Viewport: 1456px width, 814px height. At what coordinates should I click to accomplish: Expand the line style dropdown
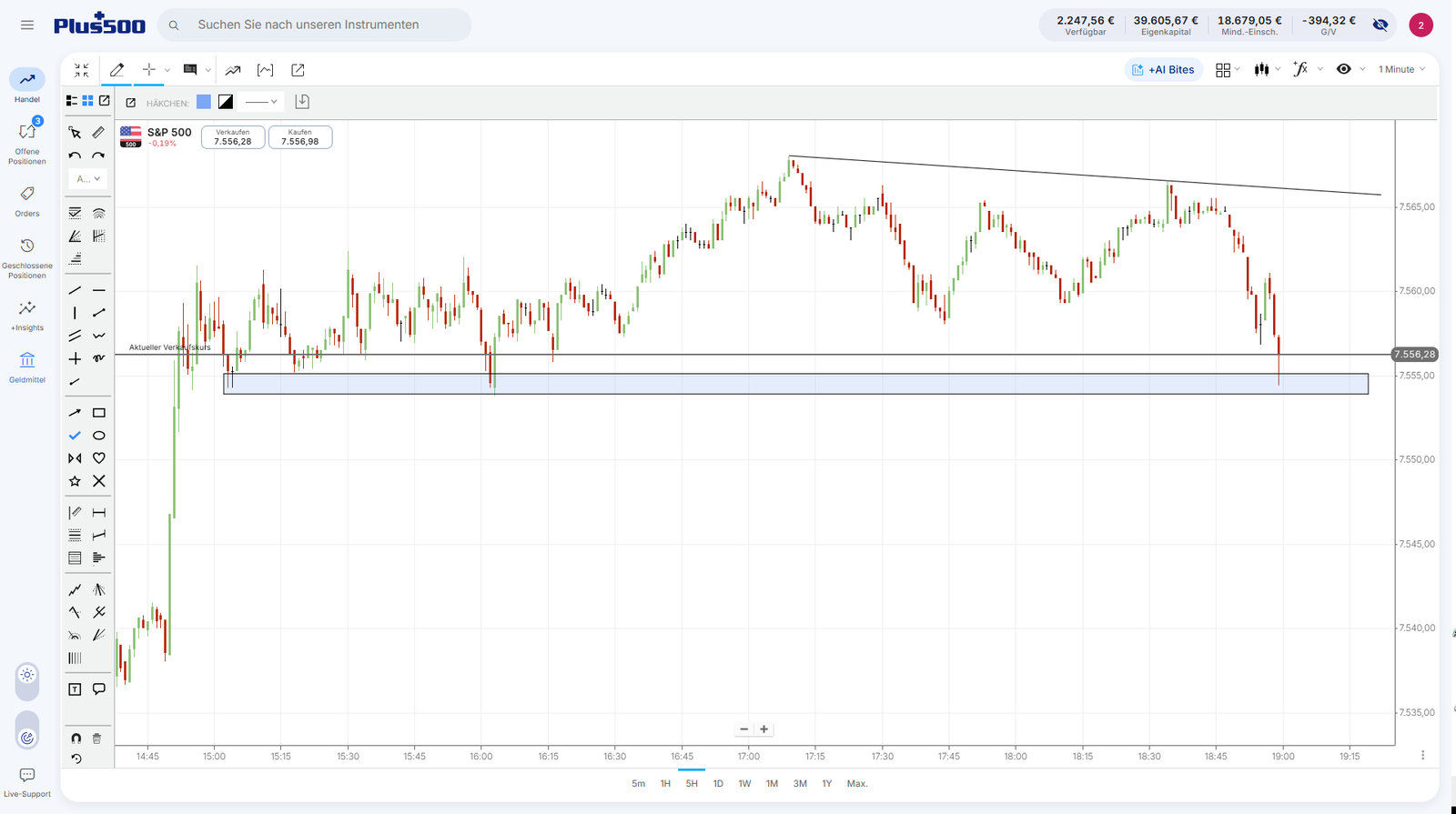pyautogui.click(x=262, y=102)
